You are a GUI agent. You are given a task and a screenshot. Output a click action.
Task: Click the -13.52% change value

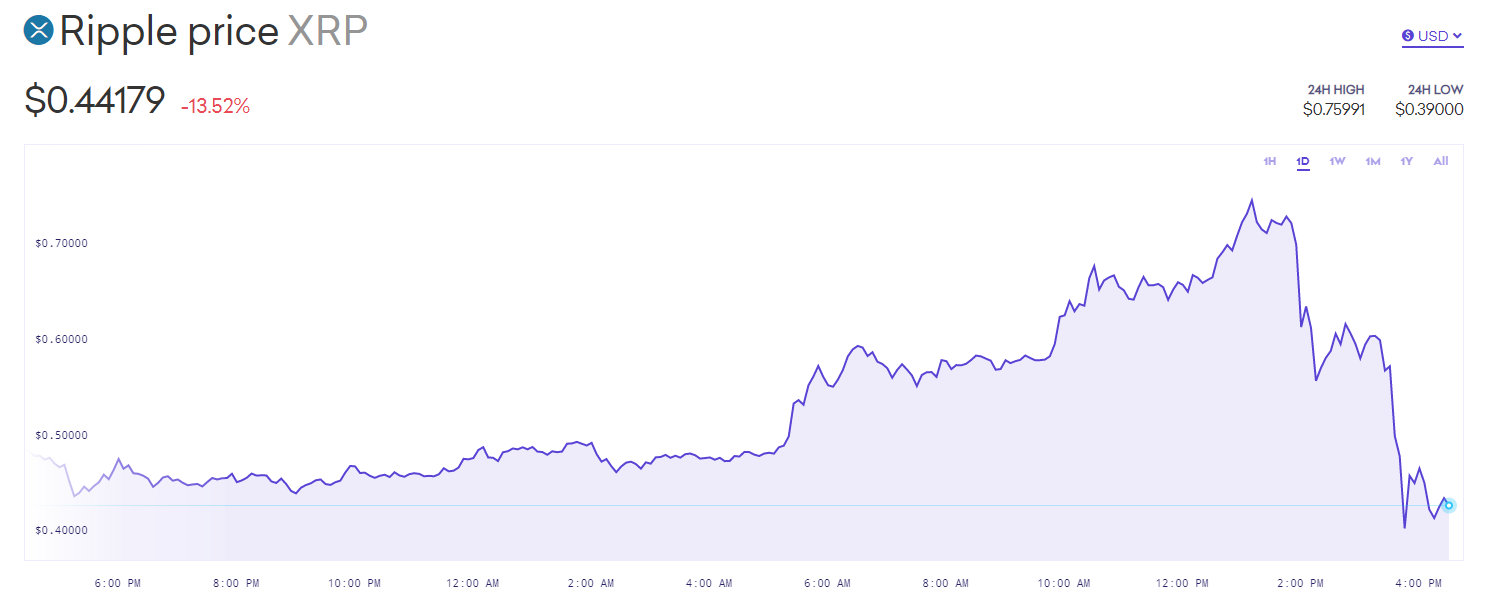(215, 106)
